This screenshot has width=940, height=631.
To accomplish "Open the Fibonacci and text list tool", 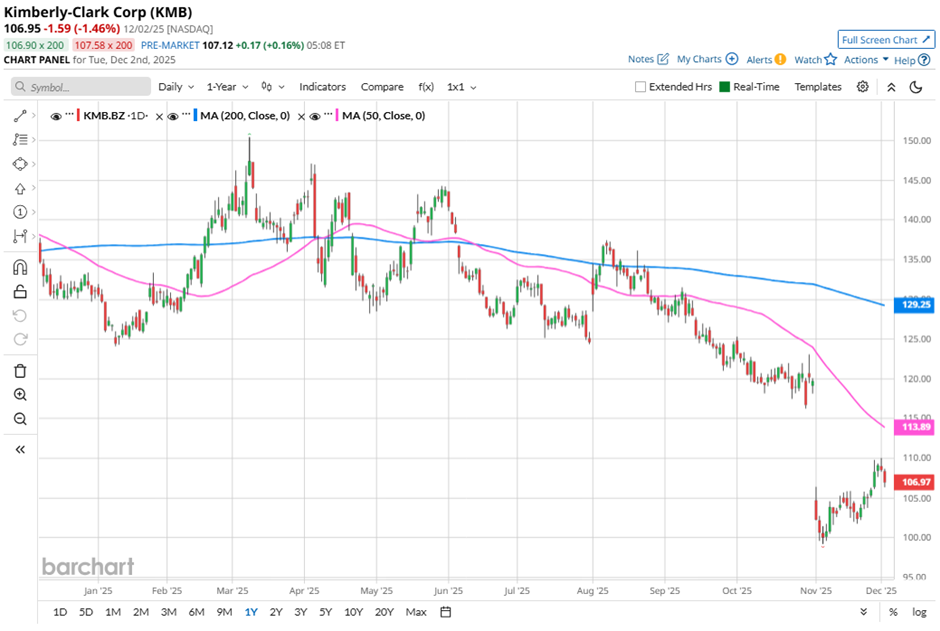I will click(x=20, y=140).
